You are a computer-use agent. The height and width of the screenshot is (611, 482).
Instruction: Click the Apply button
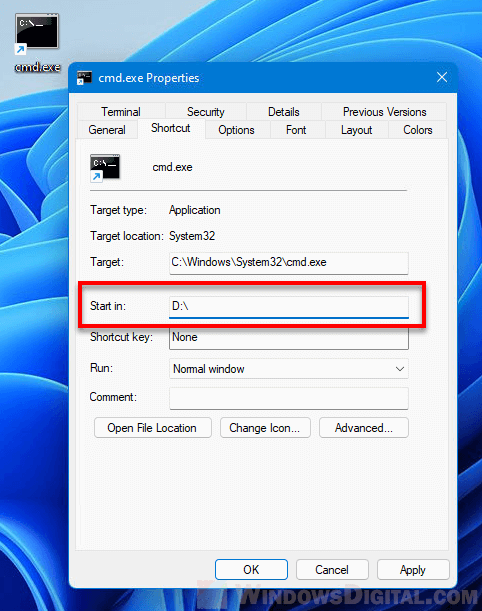click(413, 570)
